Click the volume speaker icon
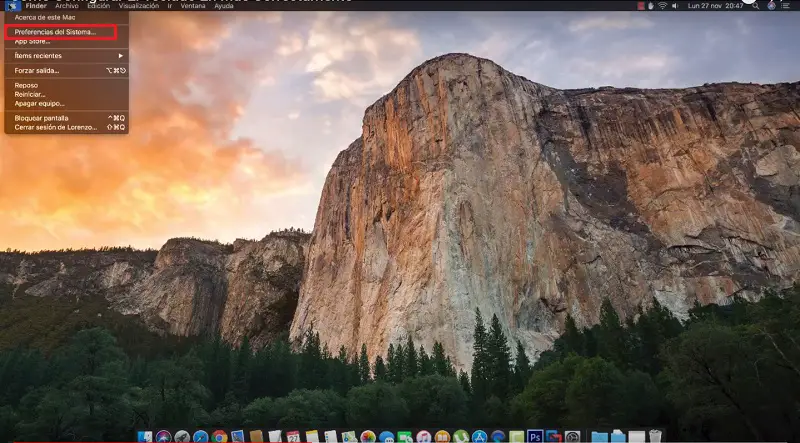 (676, 6)
